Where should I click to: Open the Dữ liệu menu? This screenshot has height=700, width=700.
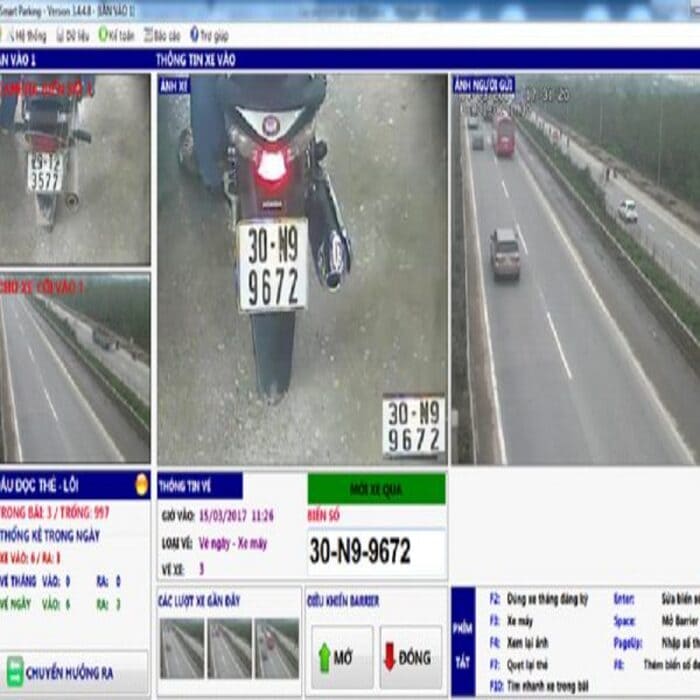click(72, 34)
